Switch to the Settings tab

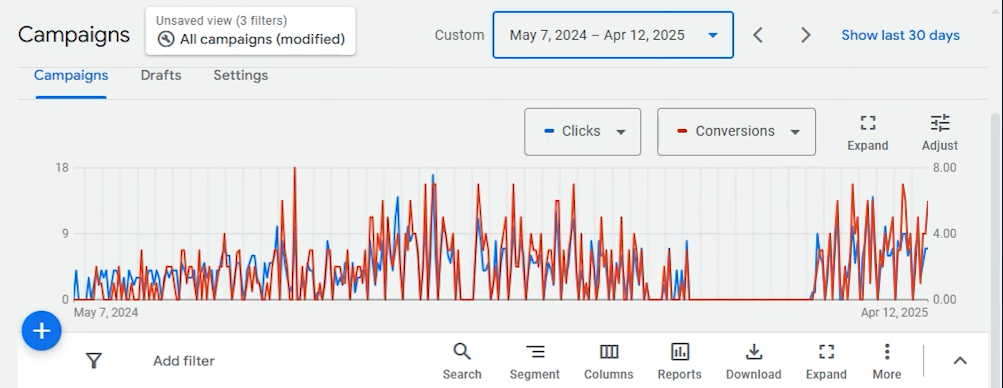click(241, 75)
